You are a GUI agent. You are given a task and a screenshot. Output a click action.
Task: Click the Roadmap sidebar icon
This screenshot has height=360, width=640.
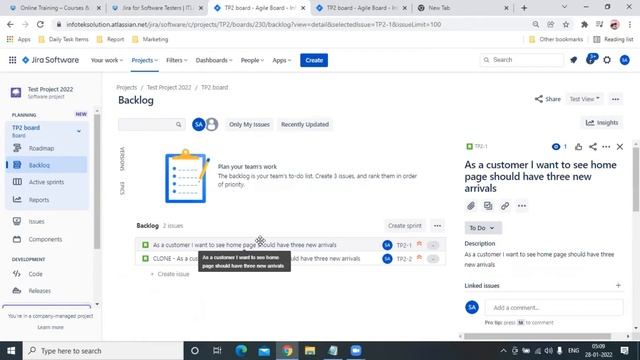pos(17,148)
